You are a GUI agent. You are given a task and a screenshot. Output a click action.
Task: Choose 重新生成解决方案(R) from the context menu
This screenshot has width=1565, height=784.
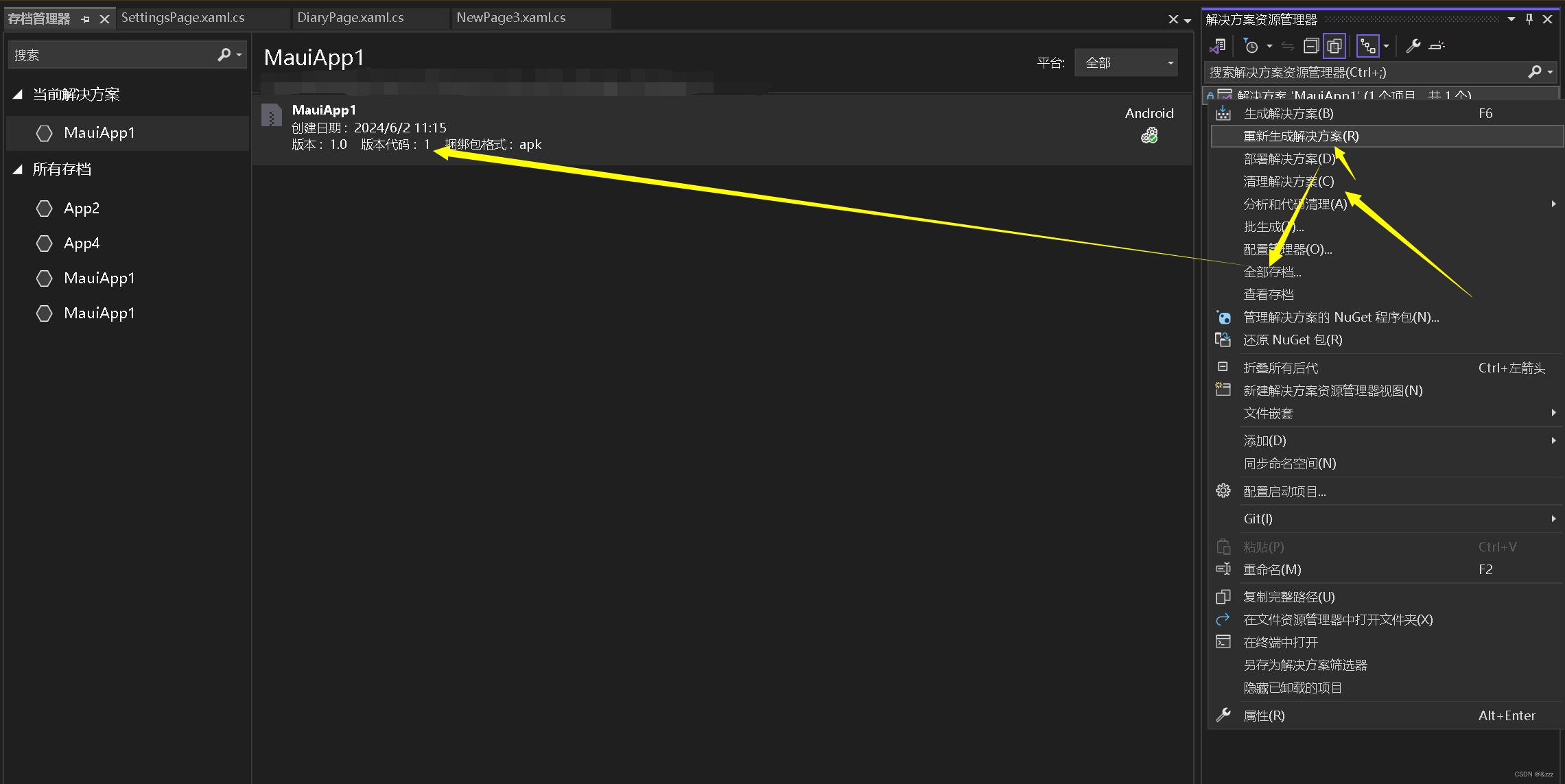pyautogui.click(x=1387, y=136)
